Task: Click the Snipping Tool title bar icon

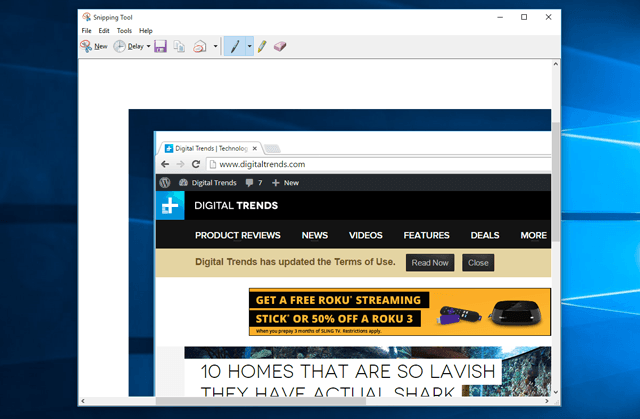Action: tap(87, 17)
